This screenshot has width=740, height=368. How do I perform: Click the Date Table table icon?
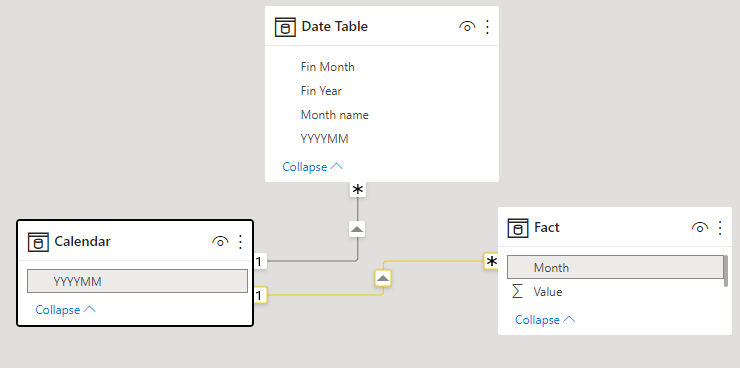pyautogui.click(x=285, y=27)
